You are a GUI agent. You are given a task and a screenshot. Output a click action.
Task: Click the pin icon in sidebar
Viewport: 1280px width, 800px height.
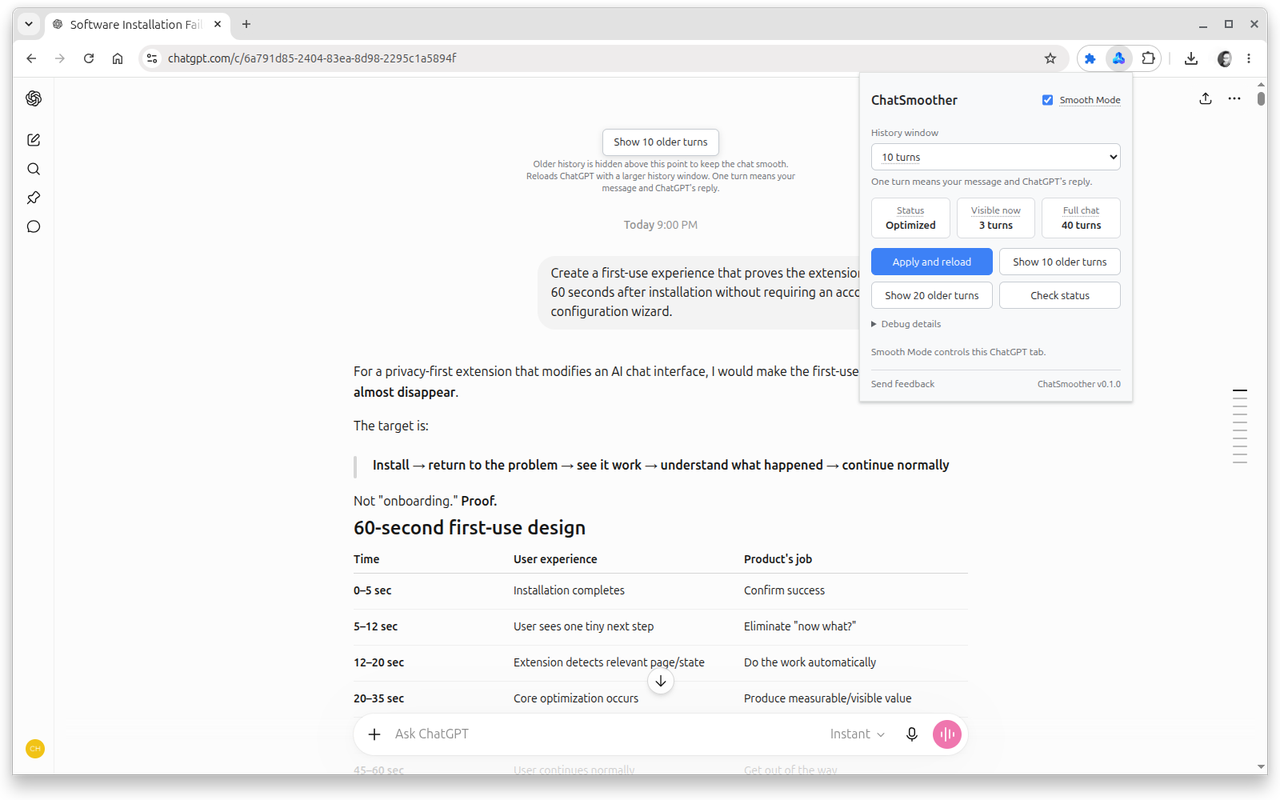coord(33,198)
